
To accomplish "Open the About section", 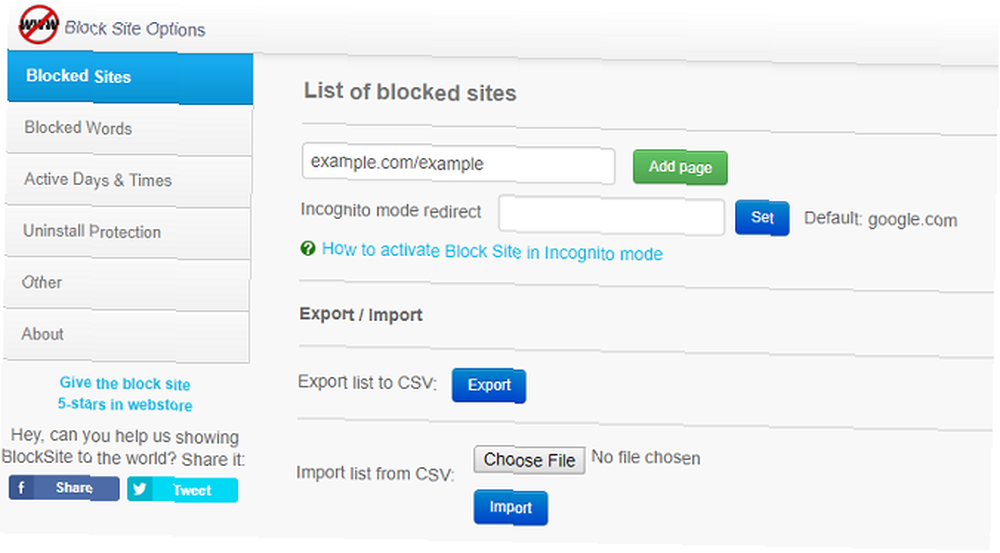I will click(126, 335).
